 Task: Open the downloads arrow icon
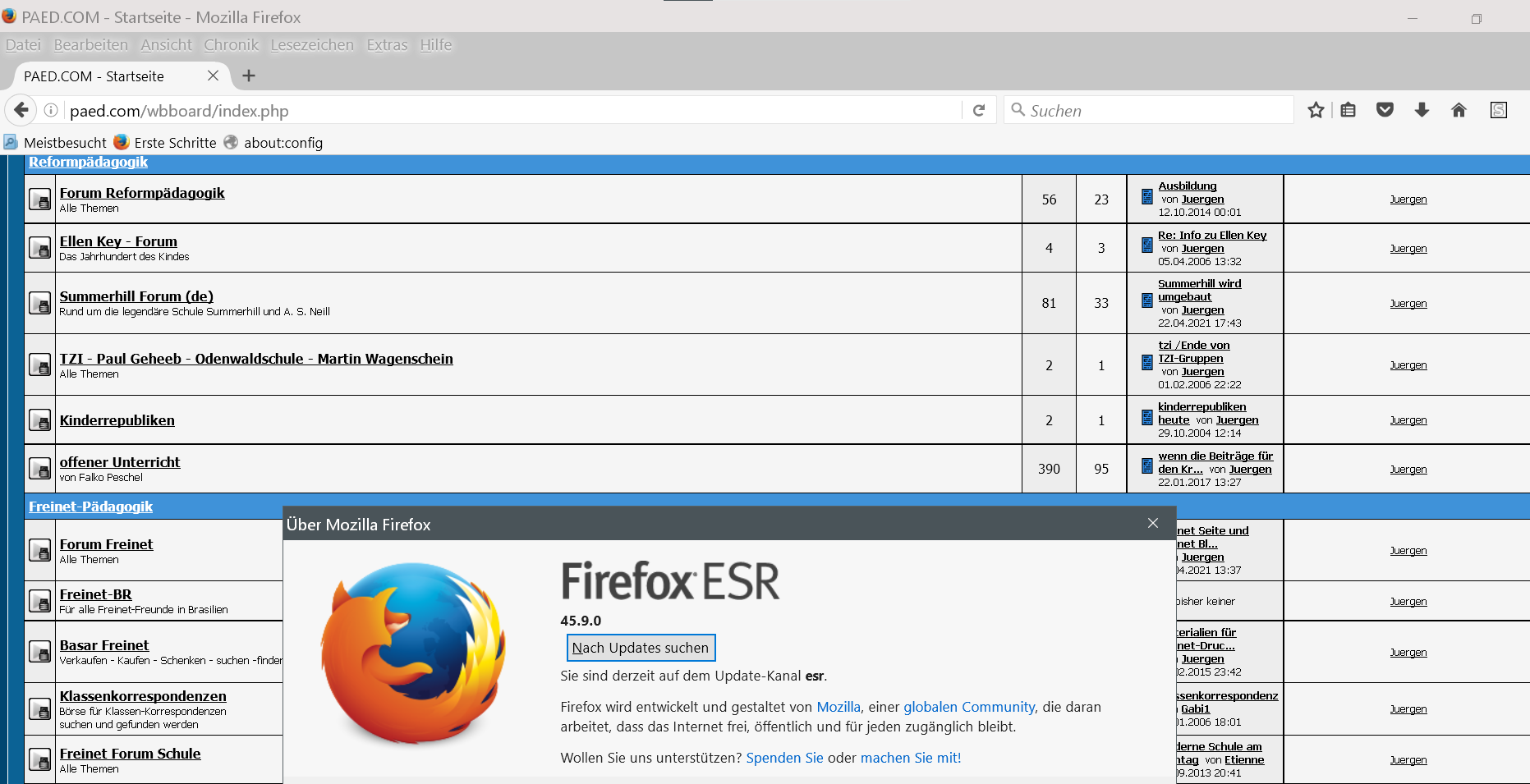(x=1422, y=110)
